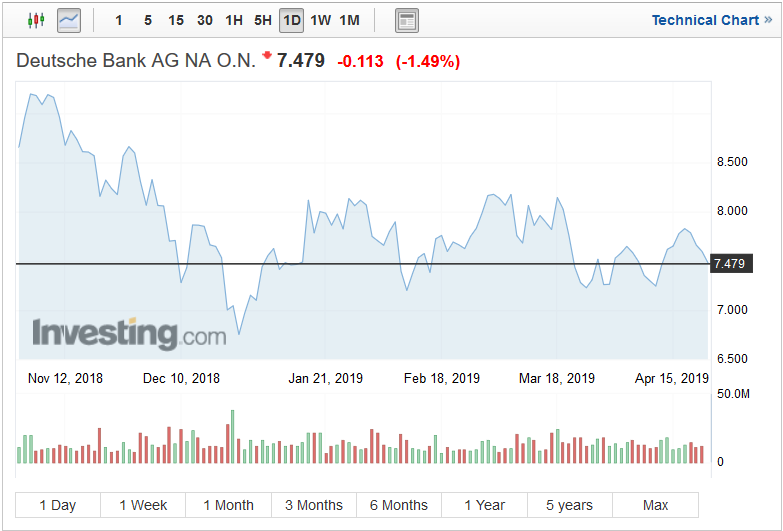The width and height of the screenshot is (783, 531).
Task: Choose the 15 minute interval
Action: point(176,20)
